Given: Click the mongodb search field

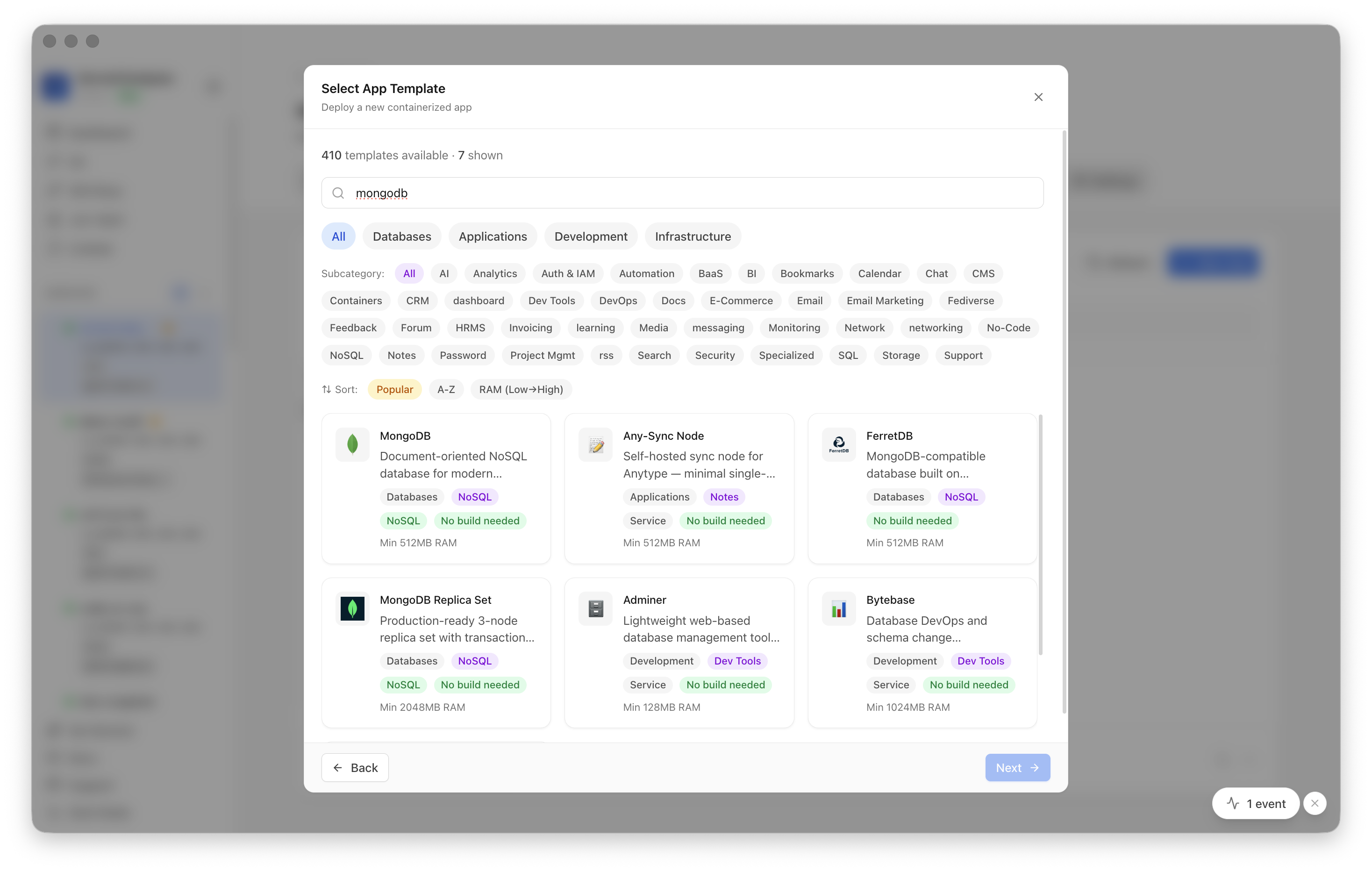Looking at the screenshot, I should tap(682, 193).
